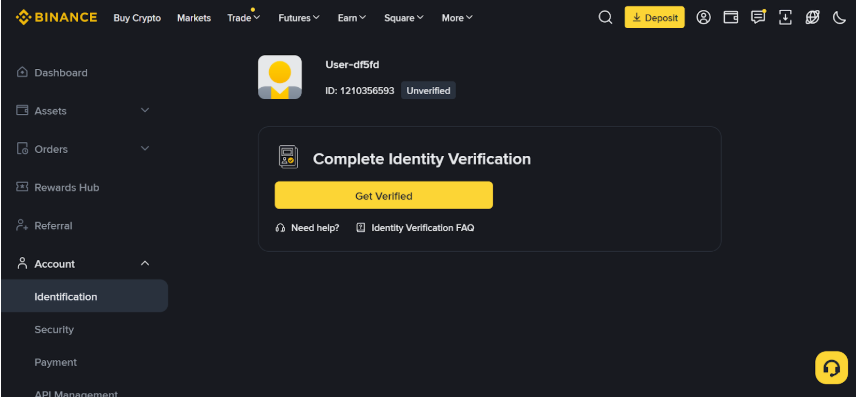The height and width of the screenshot is (397, 856).
Task: Open the Trade dropdown menu
Action: (x=243, y=17)
